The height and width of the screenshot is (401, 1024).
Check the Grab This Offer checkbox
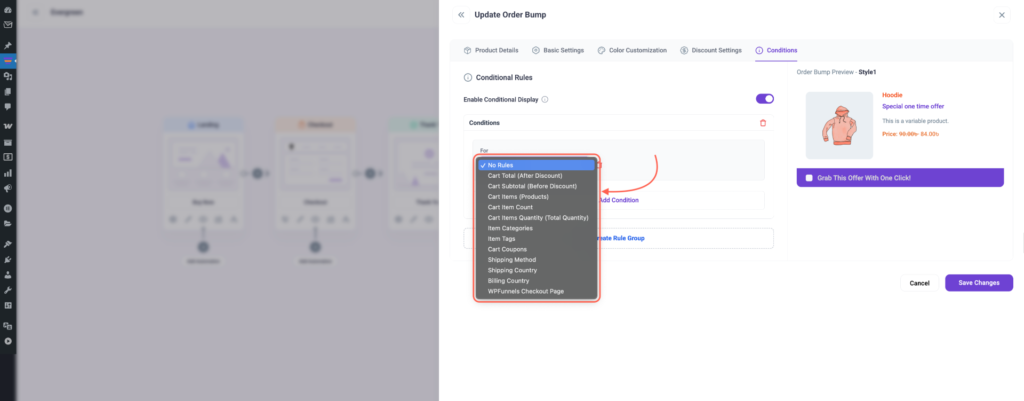click(809, 178)
